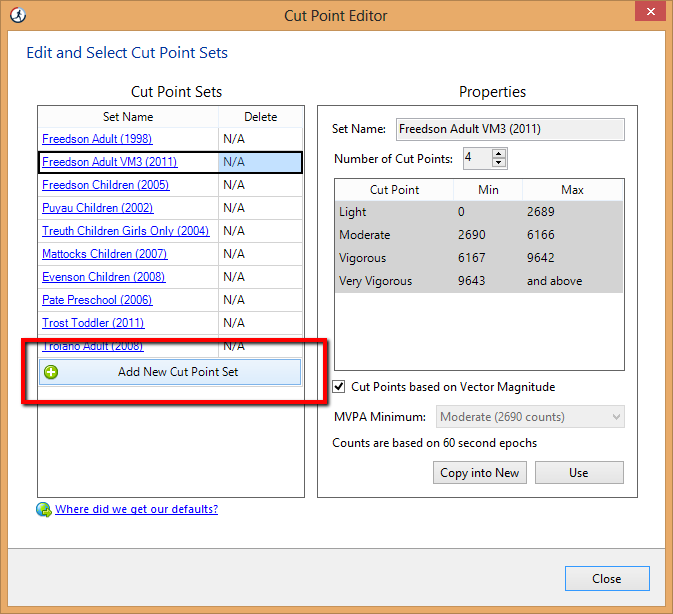The width and height of the screenshot is (673, 614).
Task: Decrease Number of Cut Points with down arrow
Action: pos(499,163)
